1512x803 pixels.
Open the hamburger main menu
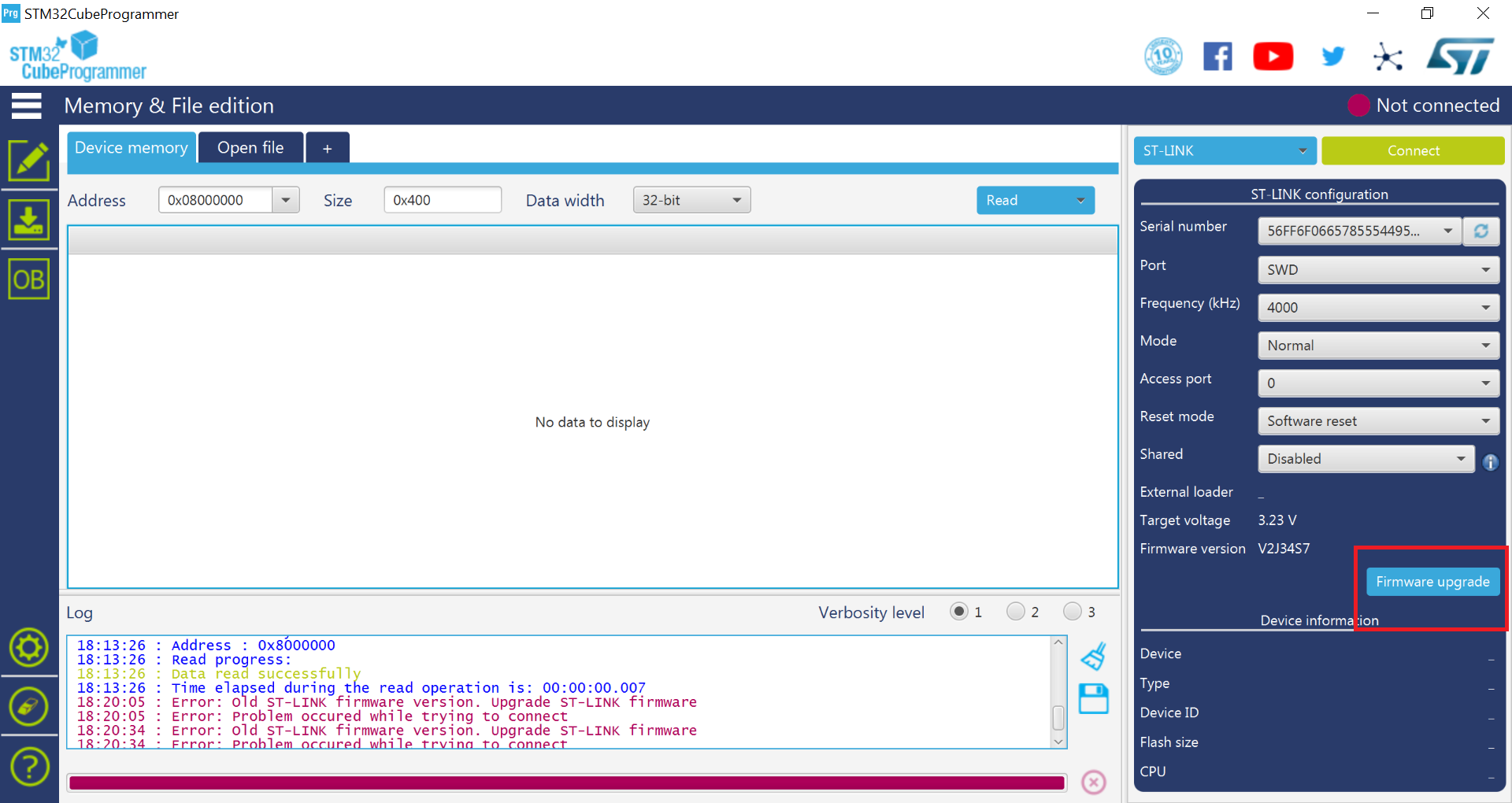tap(26, 105)
